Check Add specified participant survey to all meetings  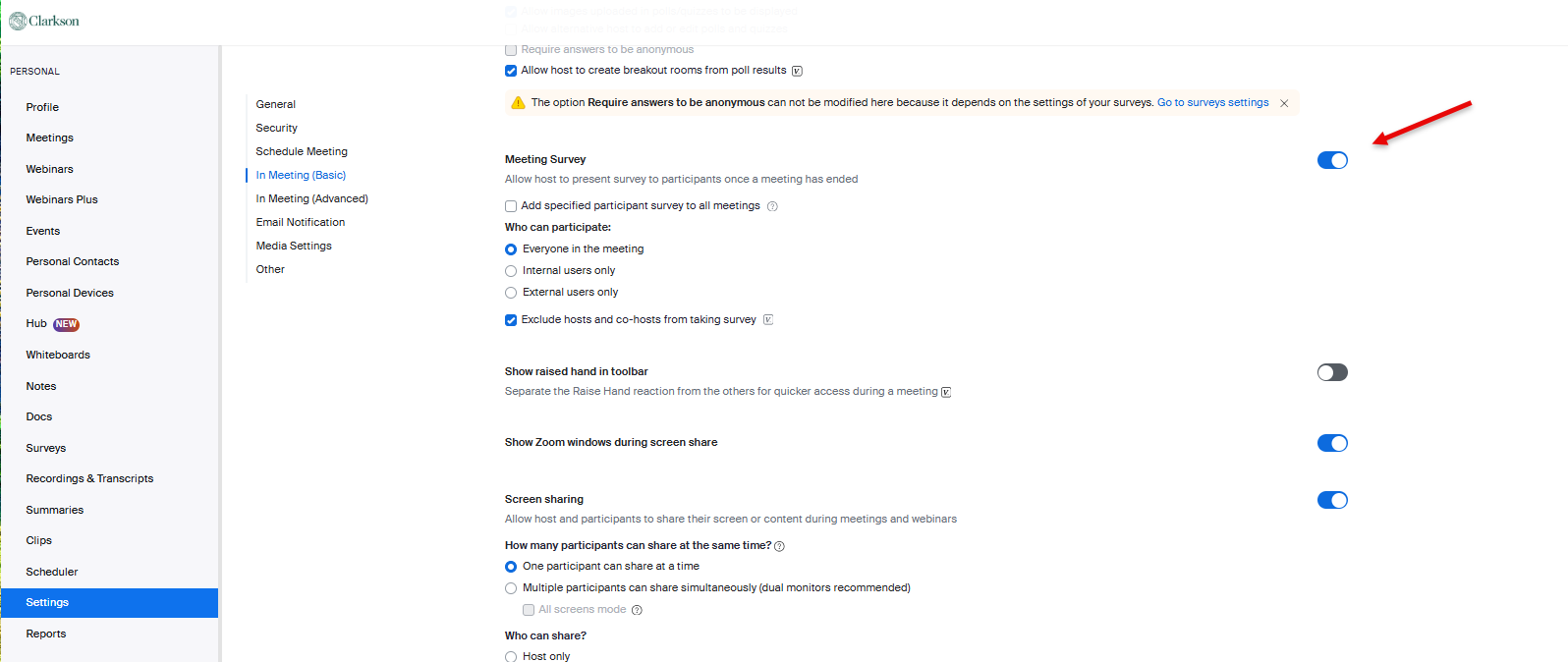coord(511,206)
